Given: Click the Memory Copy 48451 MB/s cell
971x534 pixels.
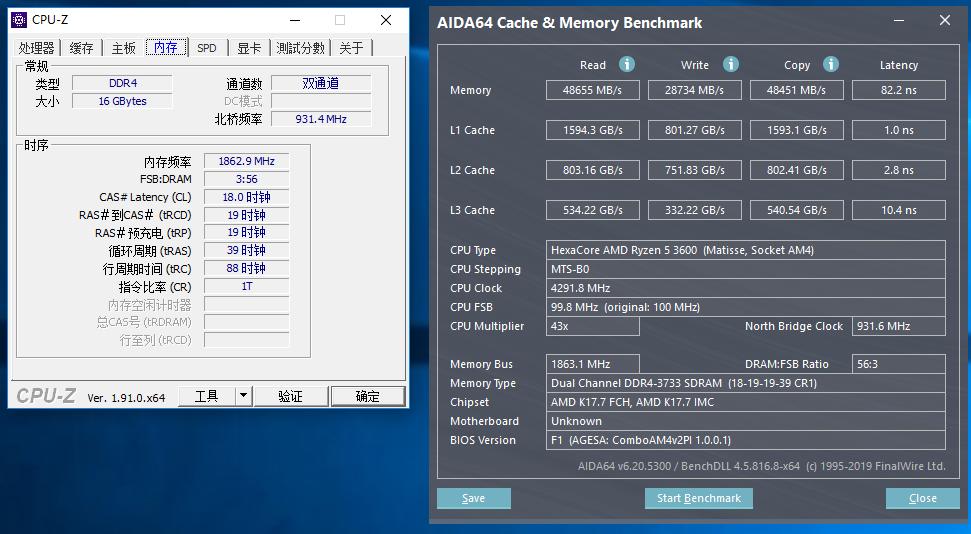Looking at the screenshot, I should 796,90.
